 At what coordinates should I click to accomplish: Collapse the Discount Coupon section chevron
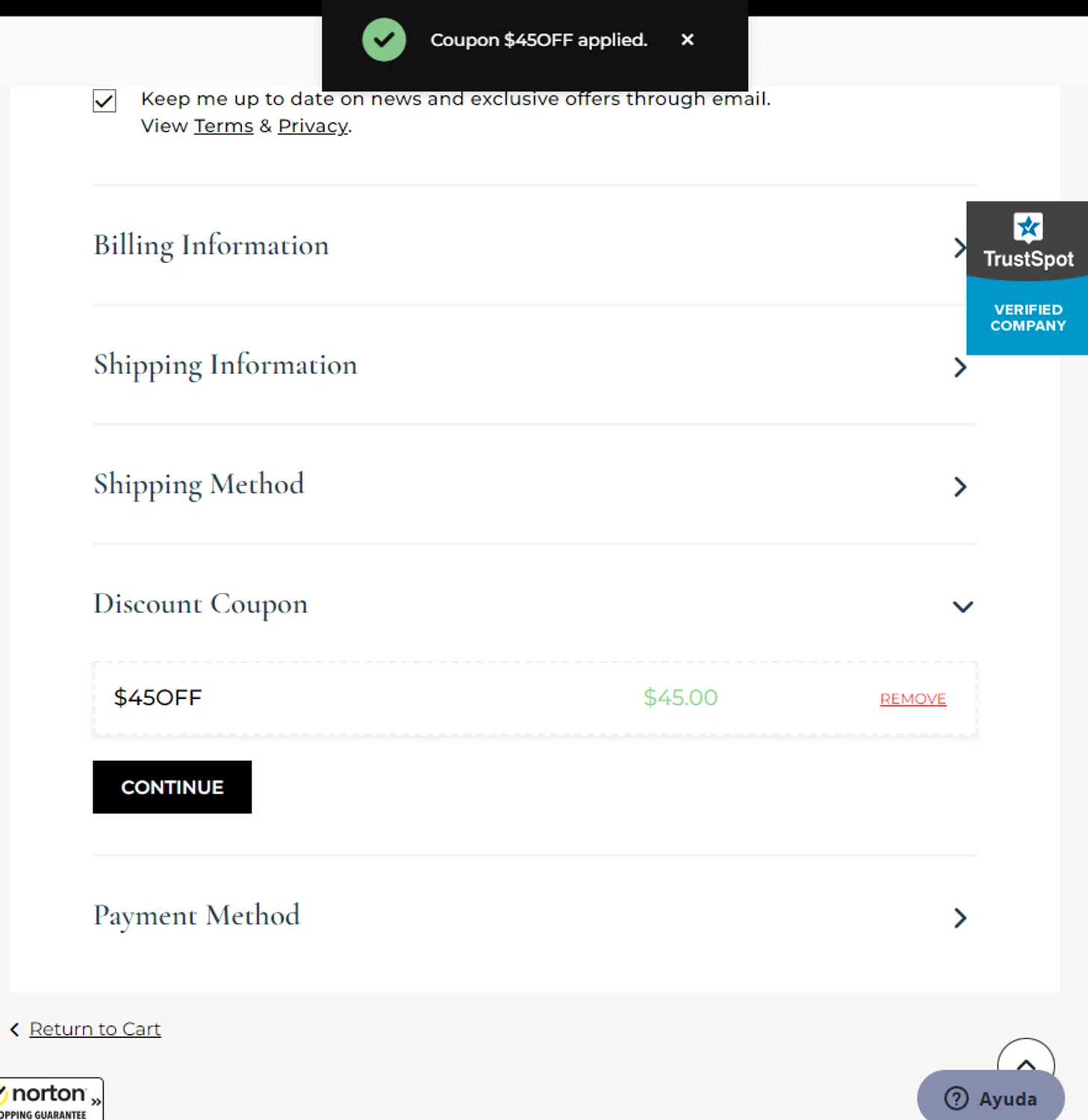point(963,606)
